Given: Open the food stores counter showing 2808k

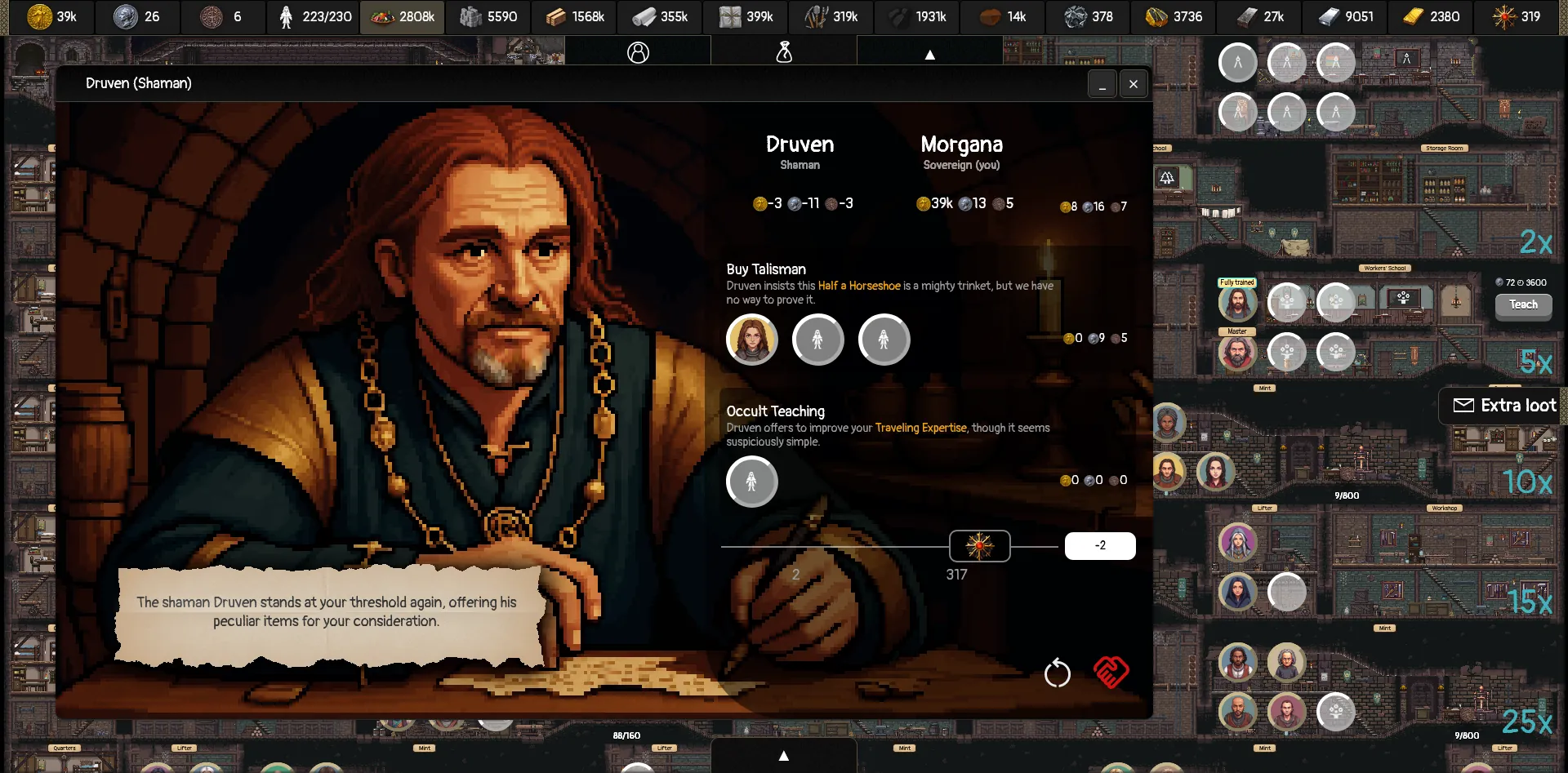Looking at the screenshot, I should coord(404,15).
